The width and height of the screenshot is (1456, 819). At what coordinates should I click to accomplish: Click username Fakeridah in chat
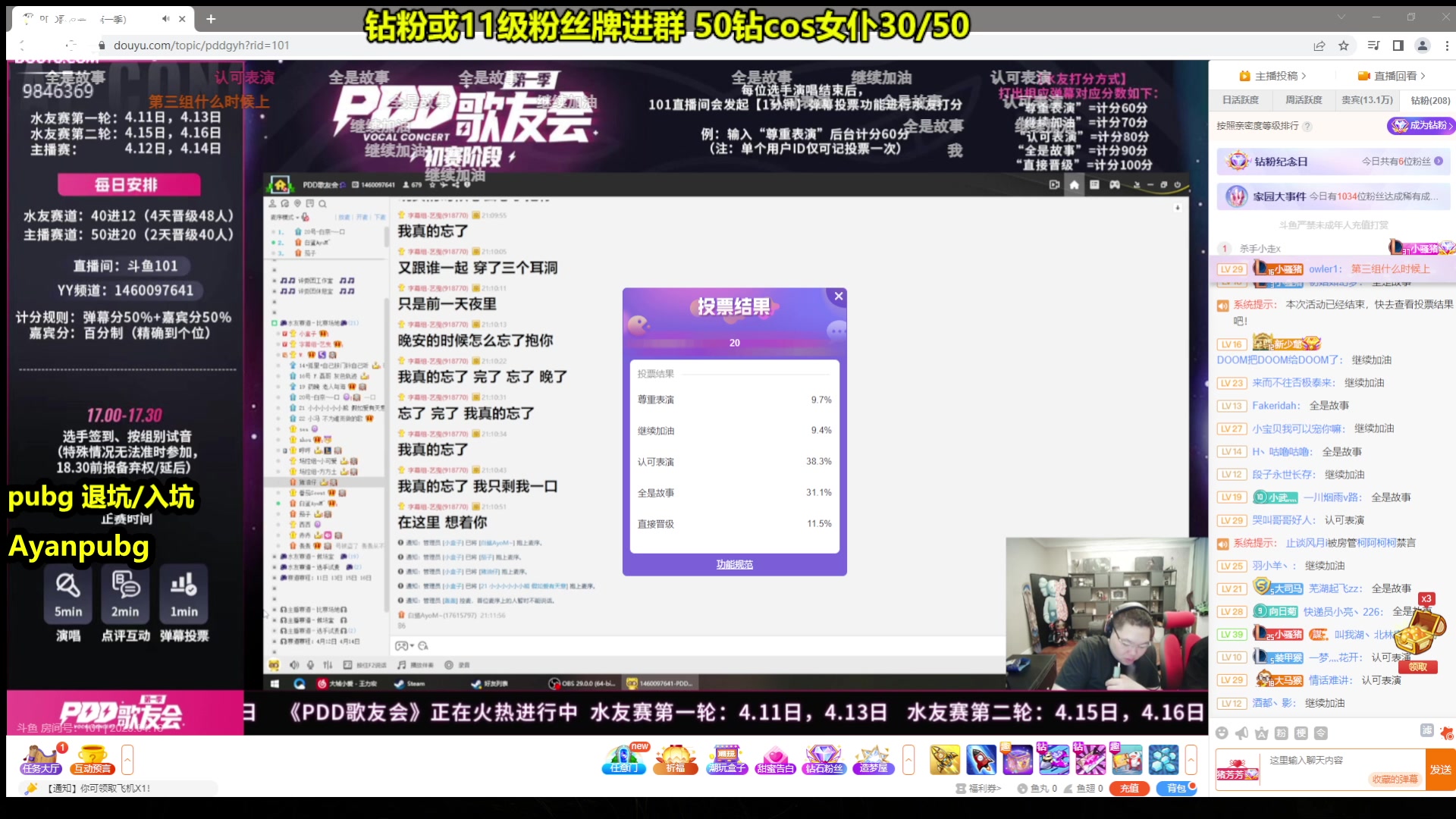tap(1276, 406)
